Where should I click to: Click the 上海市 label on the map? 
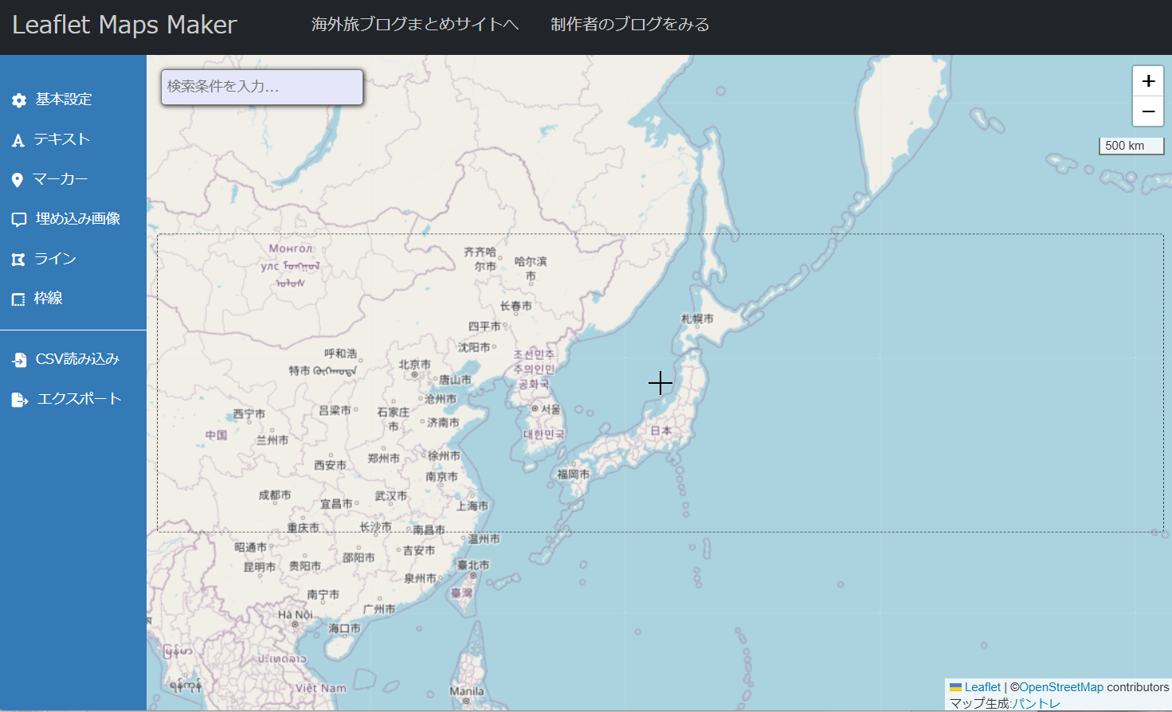(472, 507)
